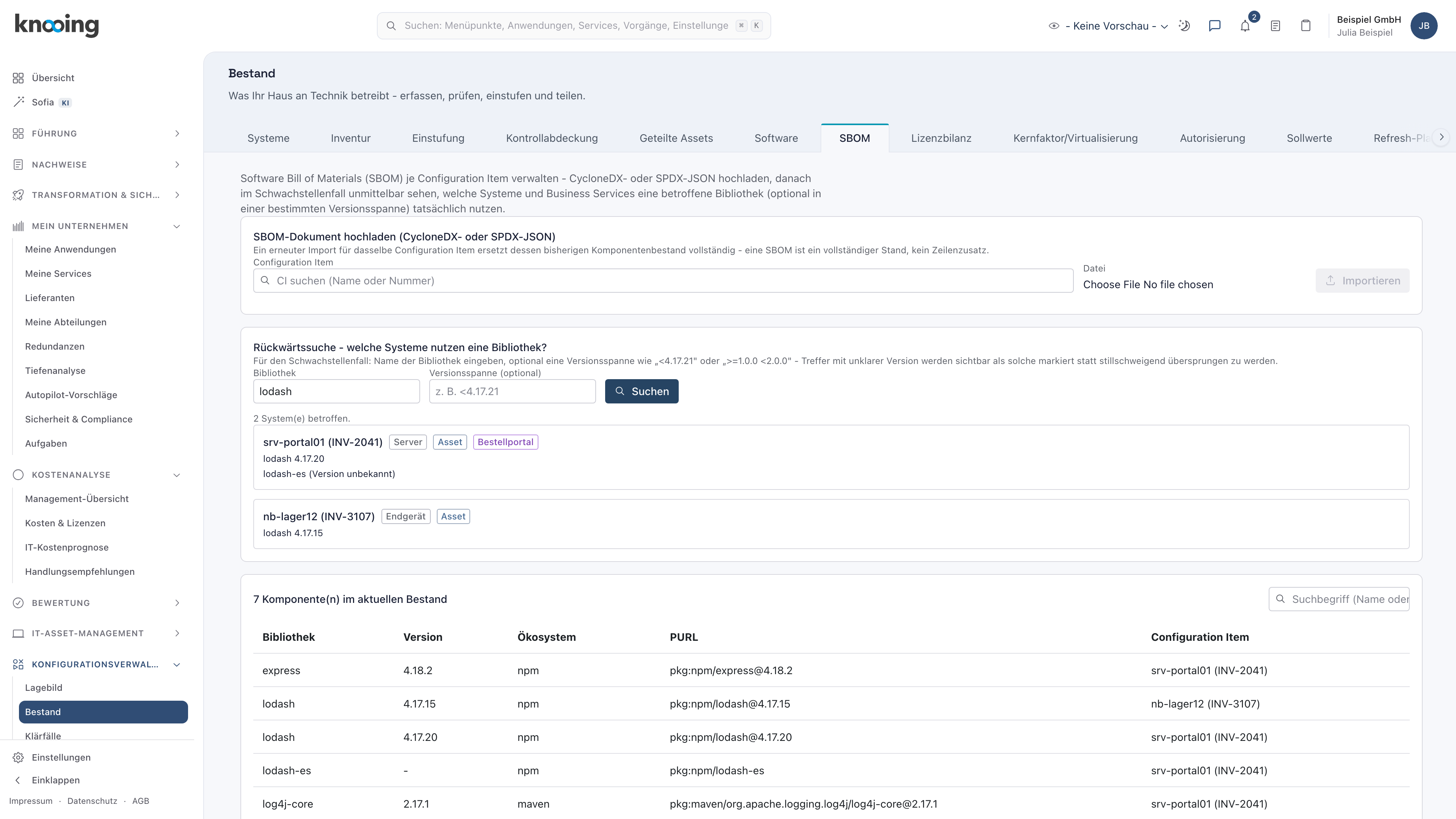Click the JB user avatar
1456x819 pixels.
(1424, 25)
